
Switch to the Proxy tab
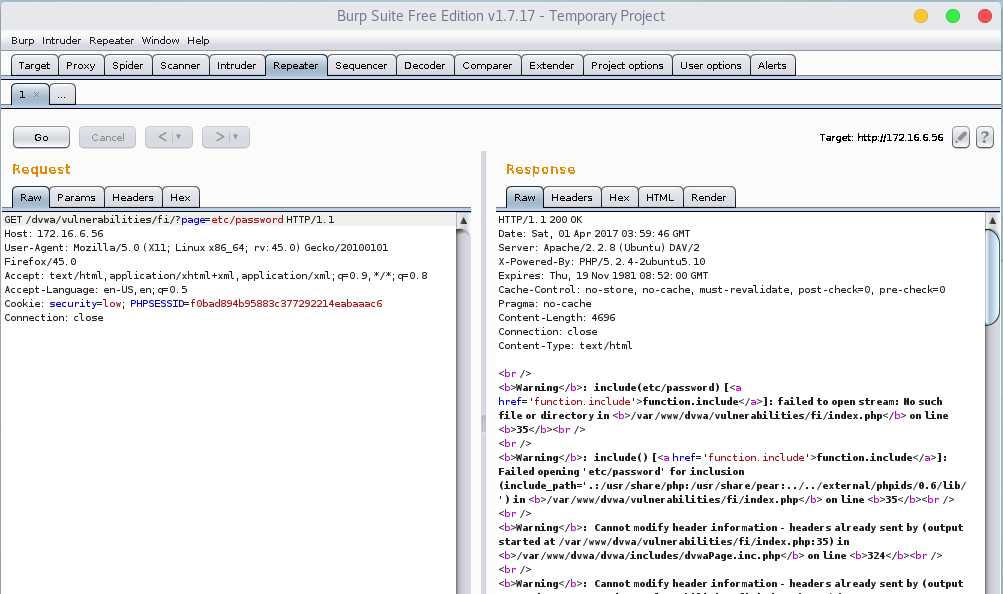pos(81,65)
